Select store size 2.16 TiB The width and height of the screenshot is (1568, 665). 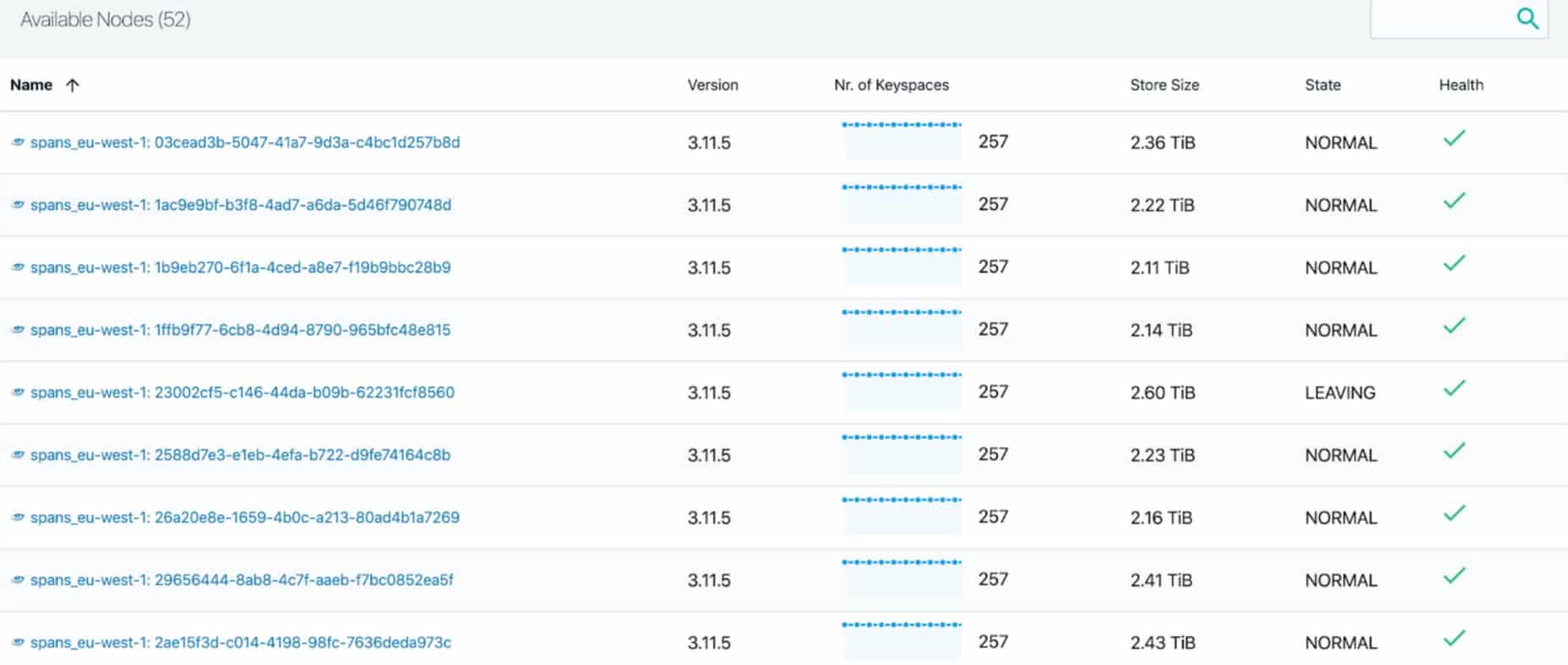click(1162, 518)
